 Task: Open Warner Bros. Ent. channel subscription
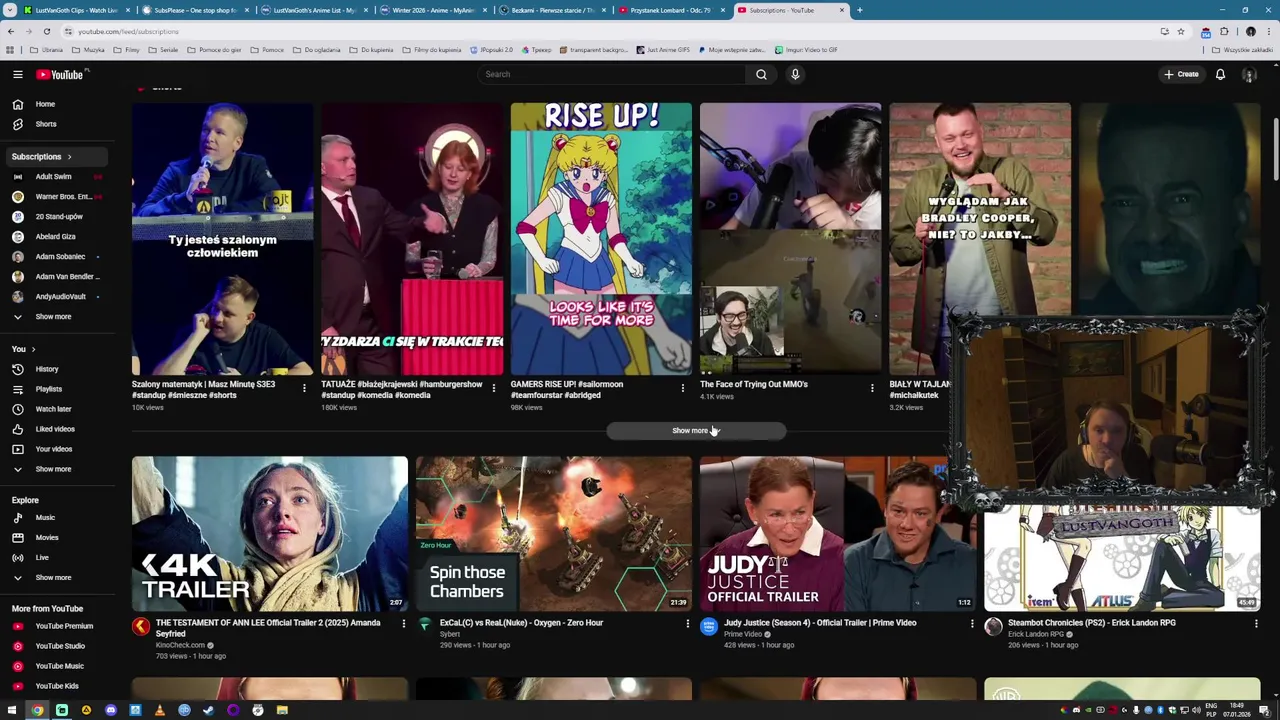tap(55, 197)
